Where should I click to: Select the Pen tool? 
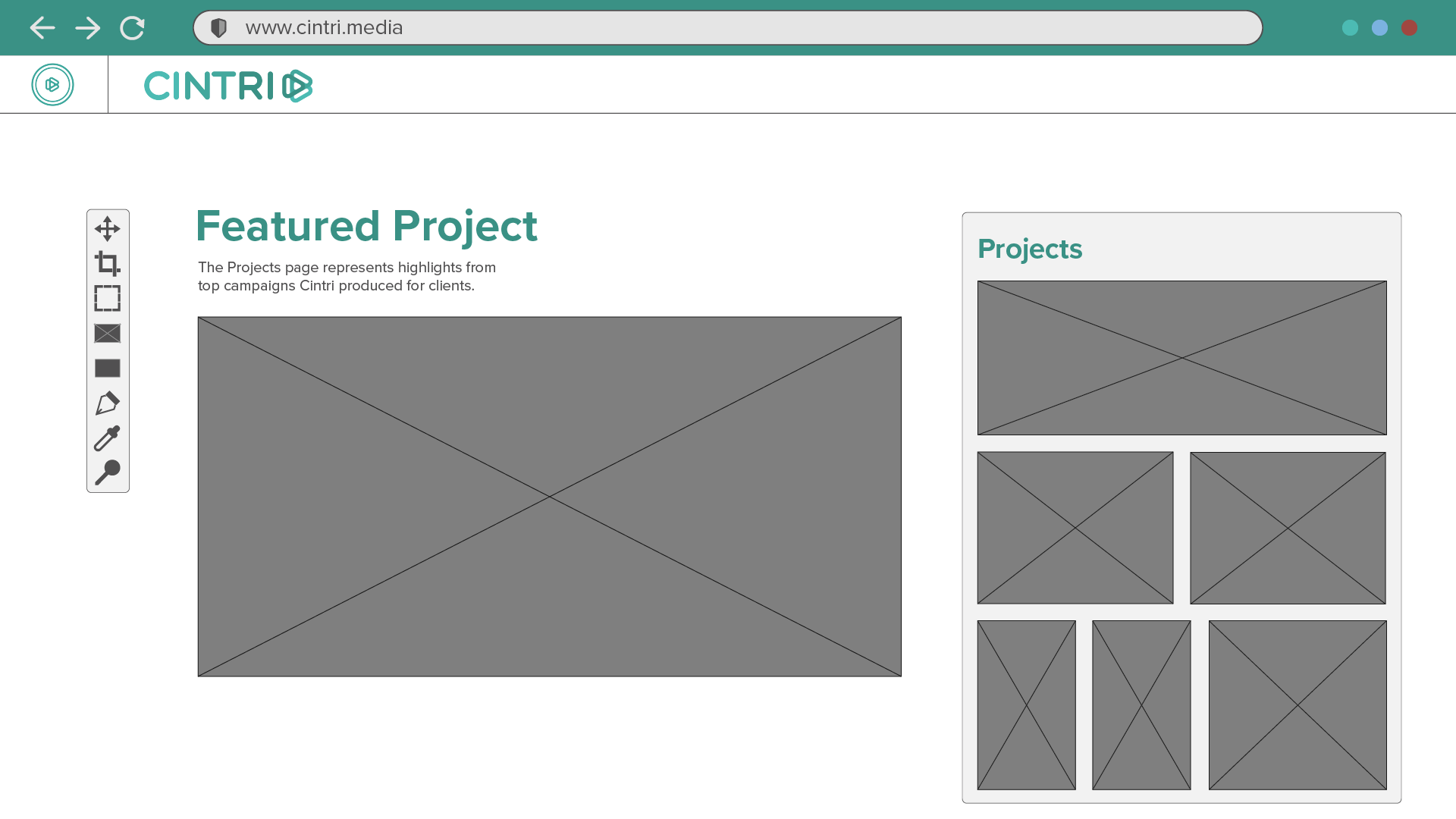point(107,403)
